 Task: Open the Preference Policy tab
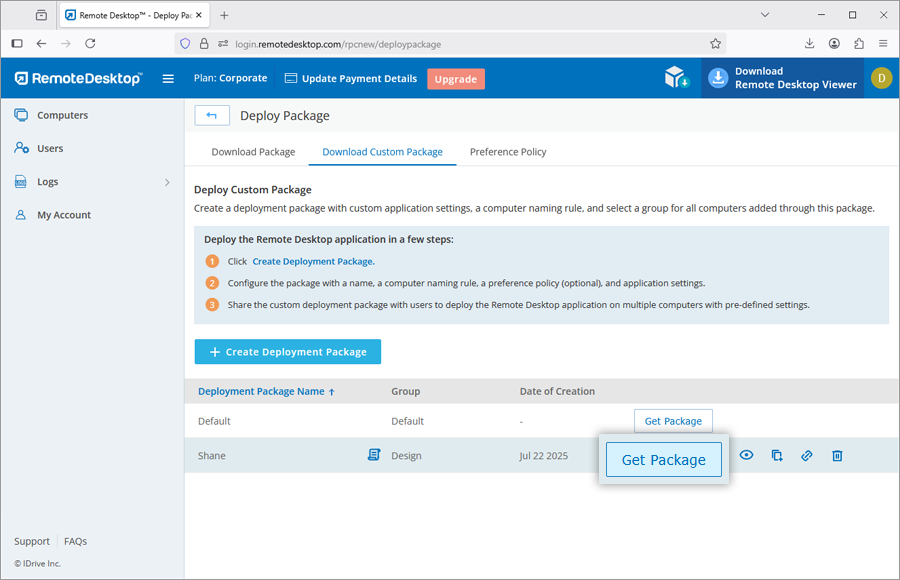pyautogui.click(x=508, y=152)
